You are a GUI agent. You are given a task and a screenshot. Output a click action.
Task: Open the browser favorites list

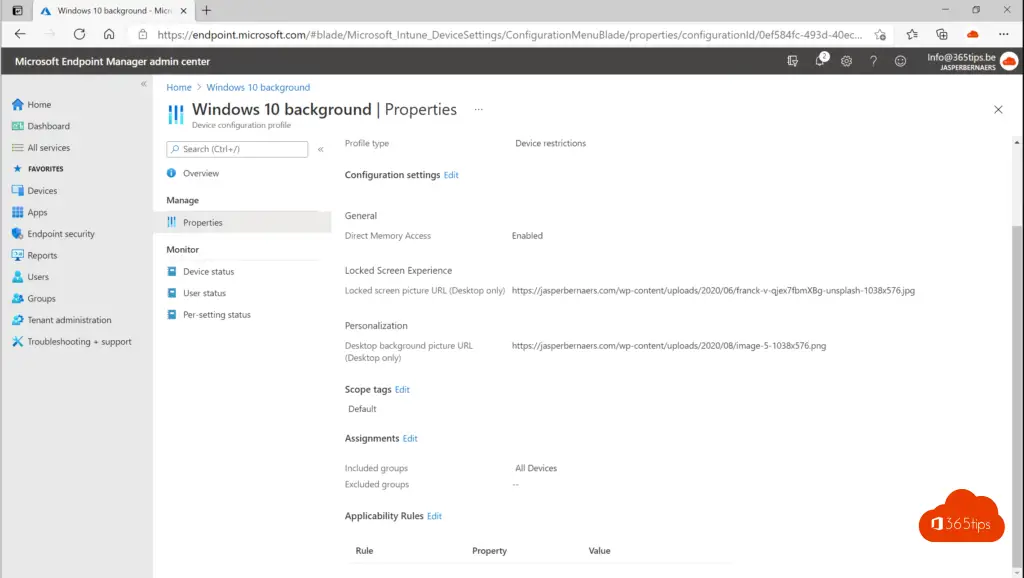click(x=912, y=34)
